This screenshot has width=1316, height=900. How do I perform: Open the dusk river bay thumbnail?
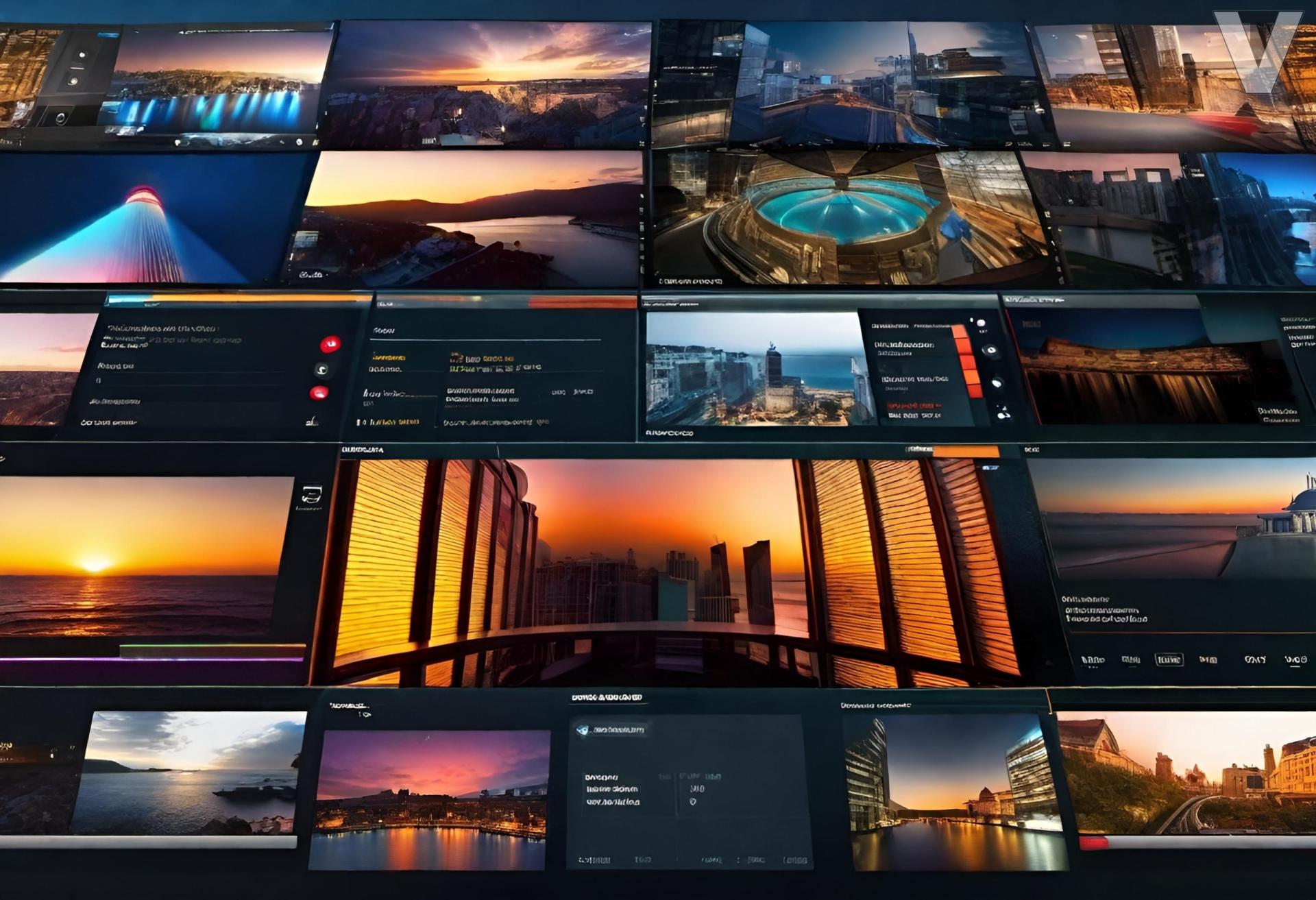(466, 218)
